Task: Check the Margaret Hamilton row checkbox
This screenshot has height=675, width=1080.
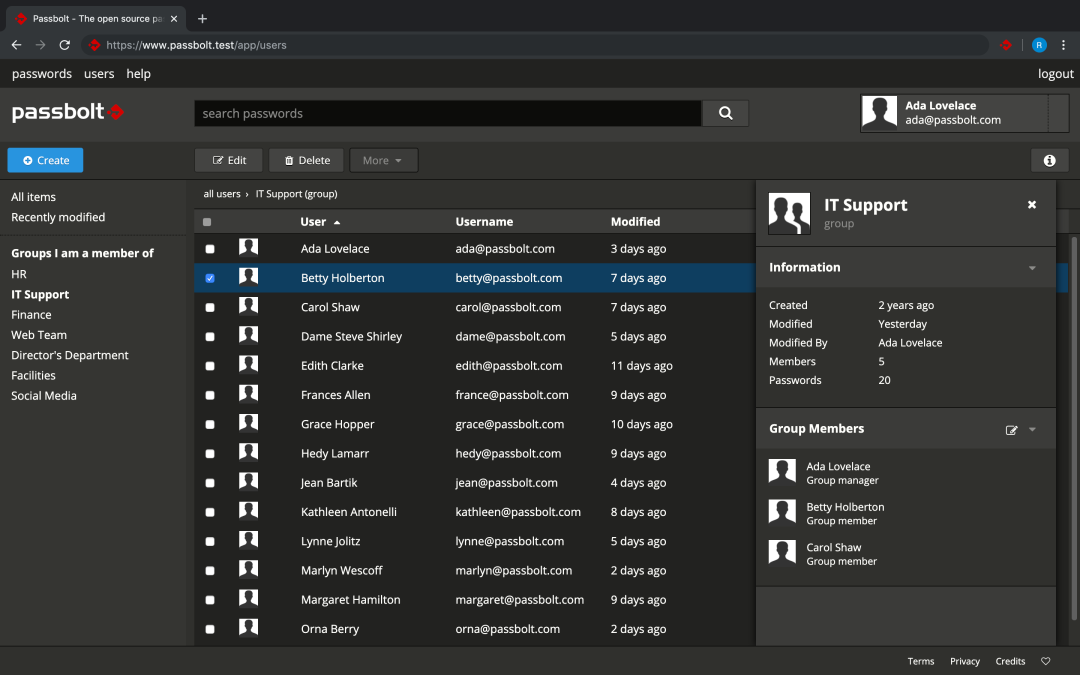Action: coord(210,600)
